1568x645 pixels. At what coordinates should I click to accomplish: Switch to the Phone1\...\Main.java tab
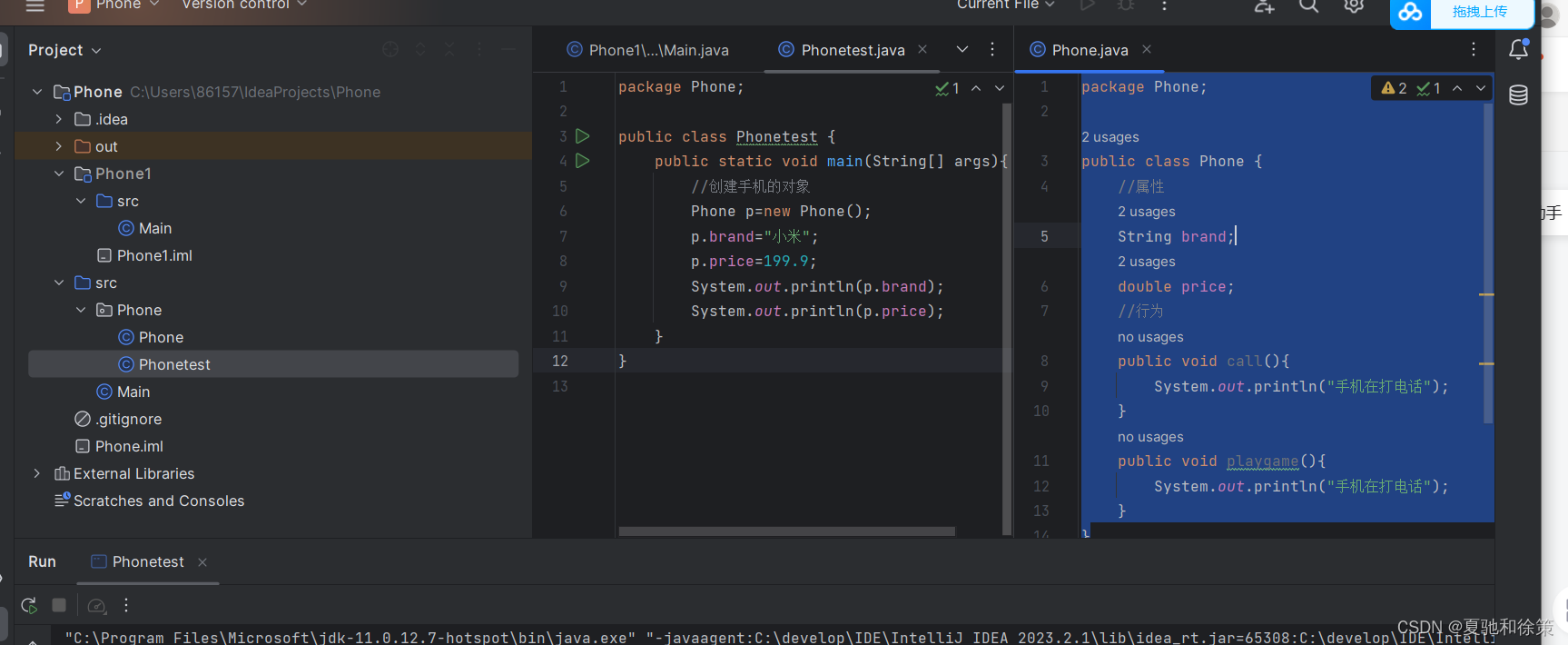[x=648, y=50]
